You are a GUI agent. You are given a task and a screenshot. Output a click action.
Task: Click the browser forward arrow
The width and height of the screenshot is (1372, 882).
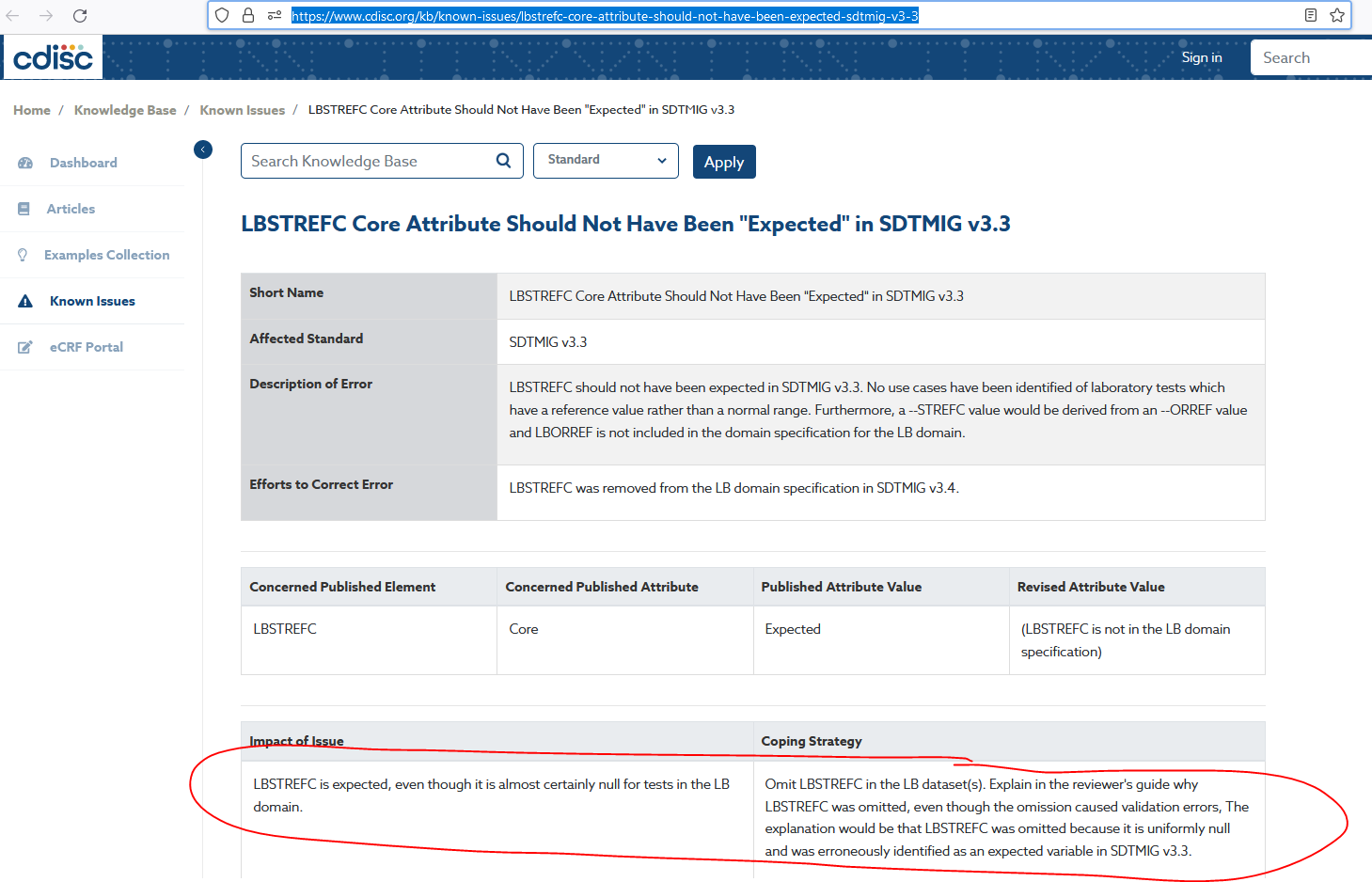point(46,16)
